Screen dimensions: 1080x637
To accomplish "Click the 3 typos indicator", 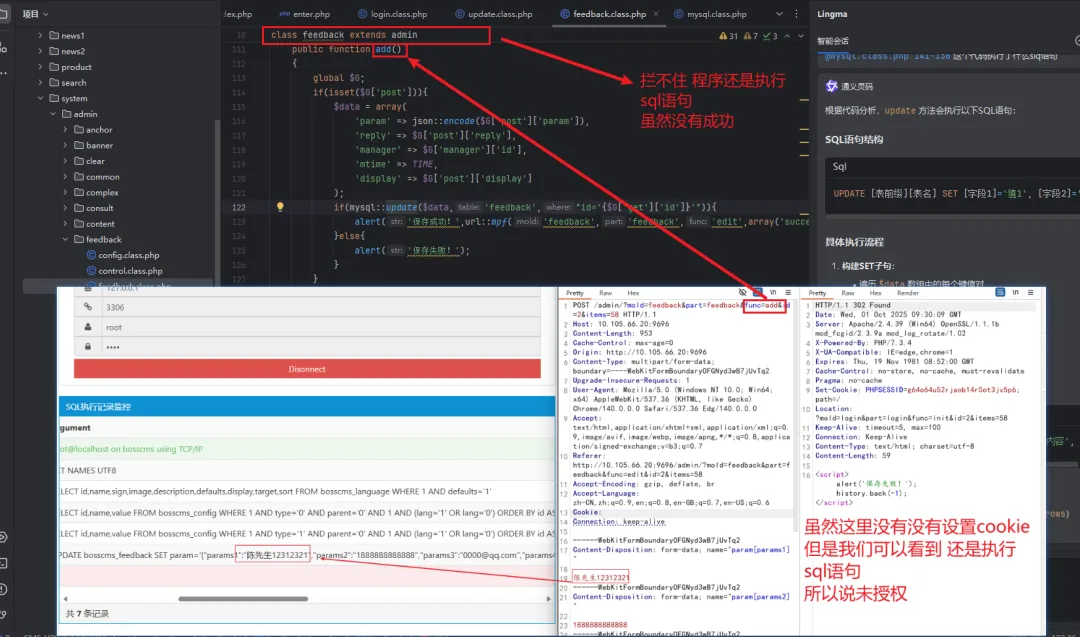I will point(770,36).
